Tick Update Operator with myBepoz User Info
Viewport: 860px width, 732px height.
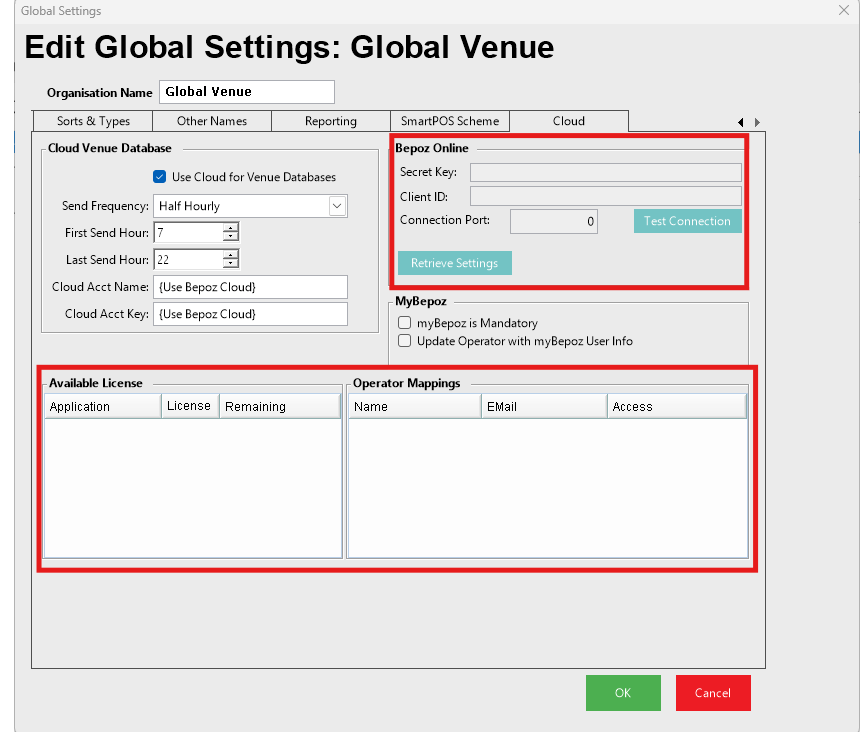coord(405,341)
